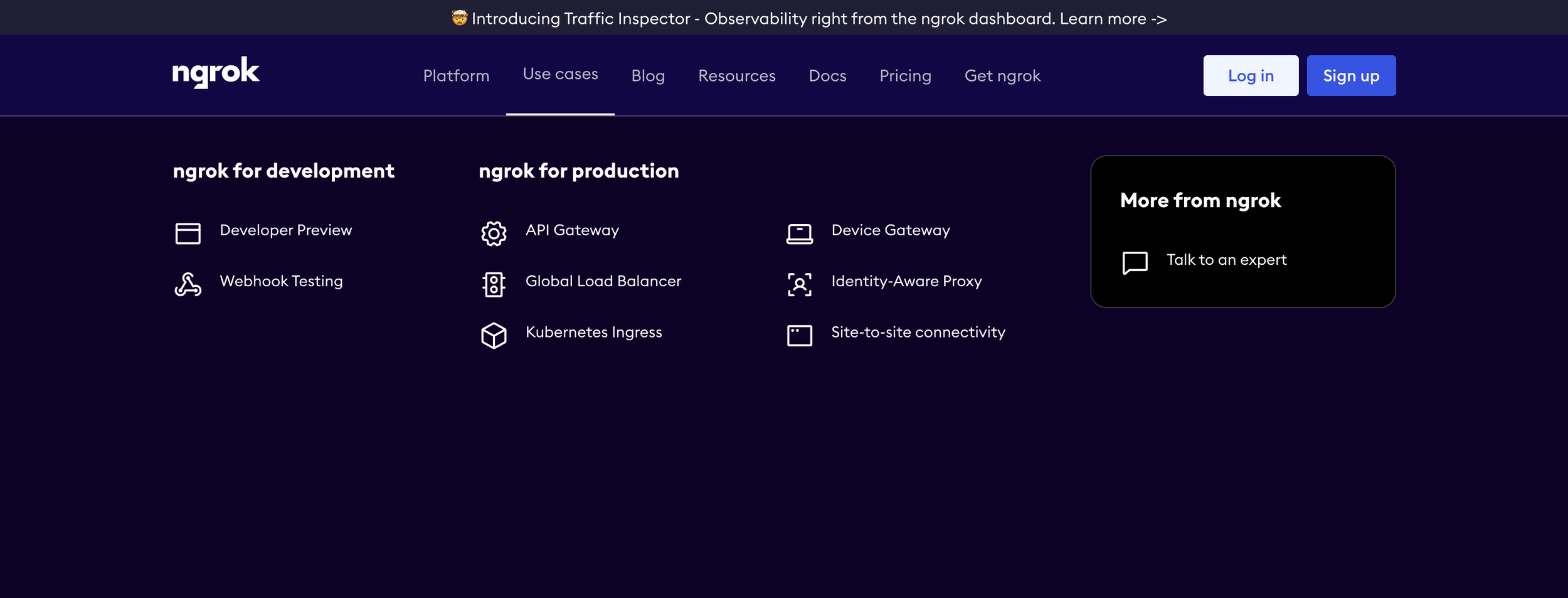This screenshot has height=598, width=1568.
Task: Open the API Gateway link
Action: (572, 230)
